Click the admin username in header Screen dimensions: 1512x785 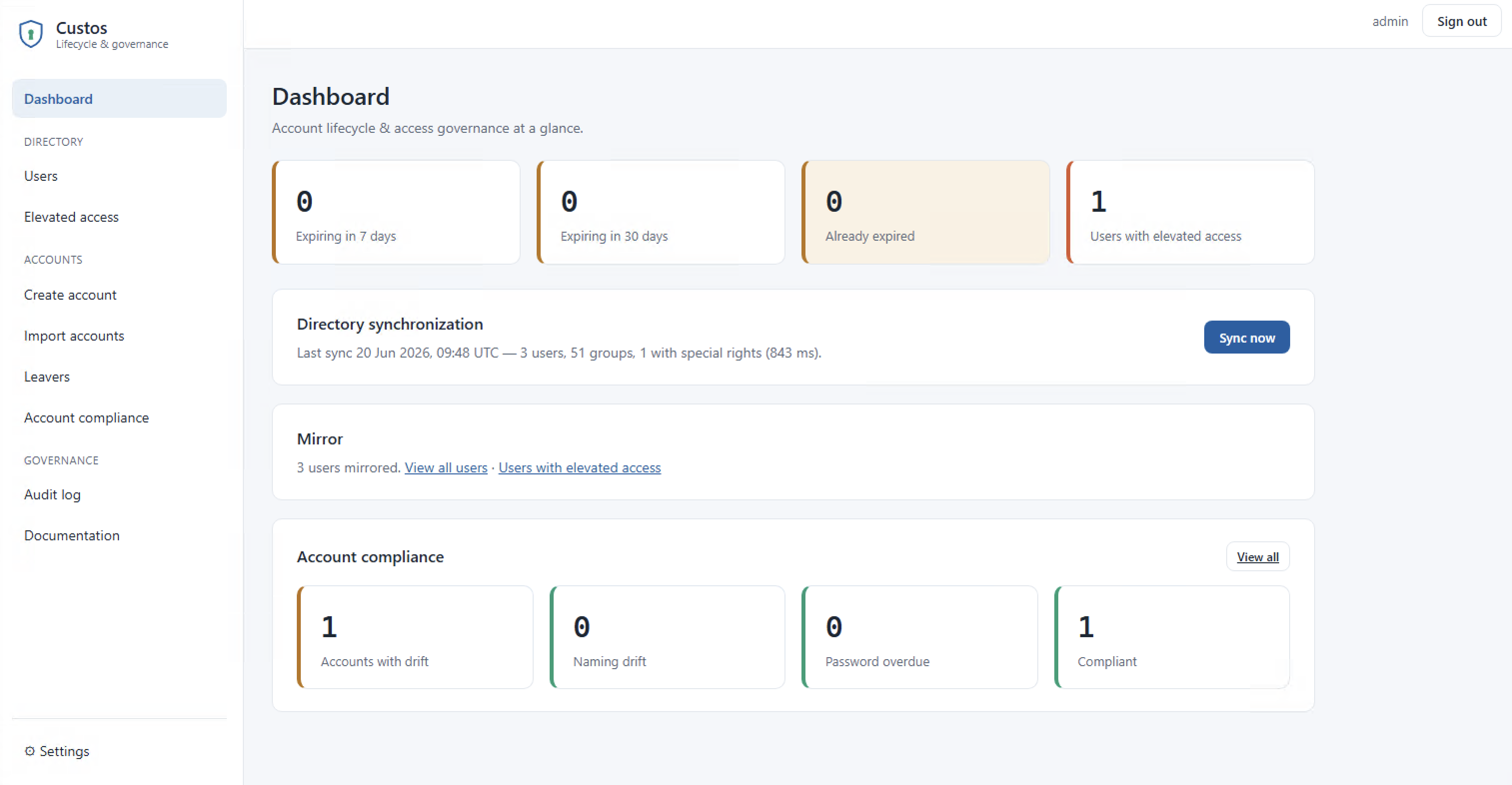(1390, 21)
